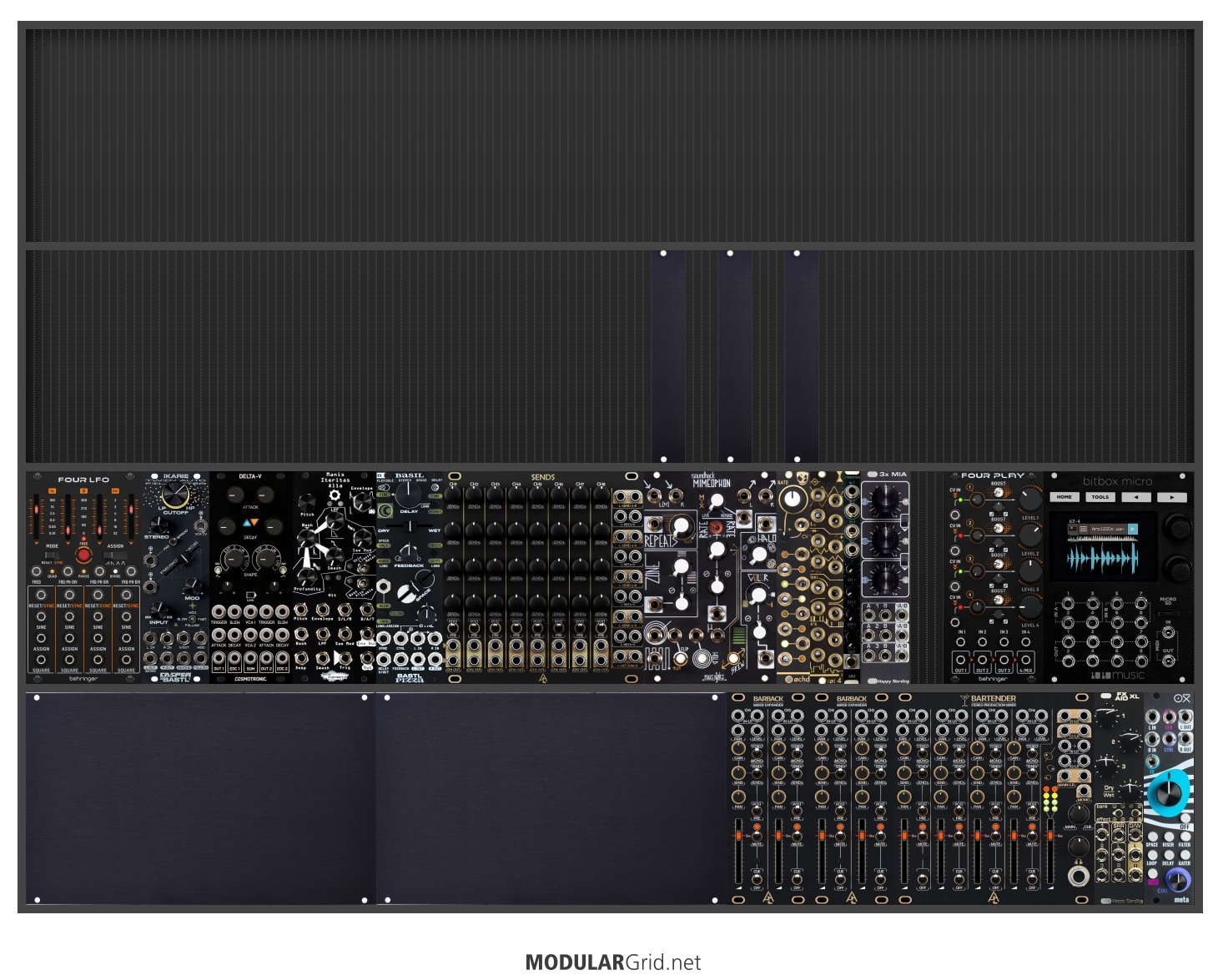Image resolution: width=1228 pixels, height=980 pixels.
Task: Click the Four Play LEVEL 1 knob
Action: pos(1030,500)
